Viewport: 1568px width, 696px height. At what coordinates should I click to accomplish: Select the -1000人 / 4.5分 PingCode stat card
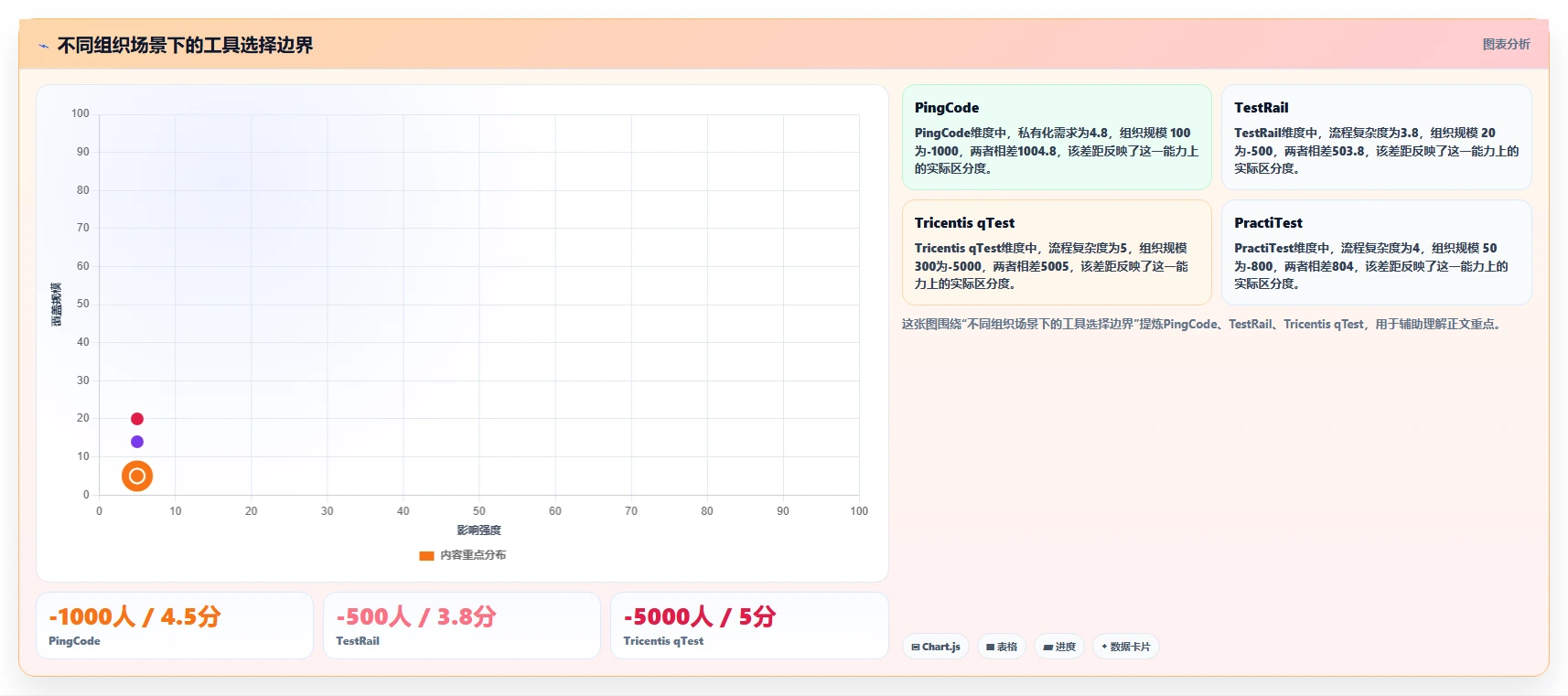tap(175, 626)
